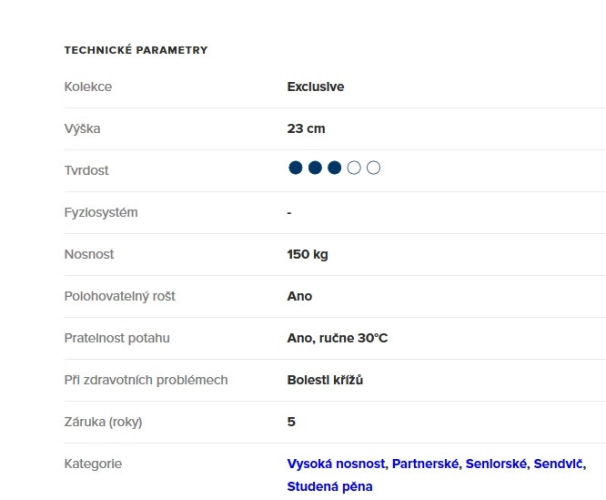606x500 pixels.
Task: Click the Záruka (roky) label
Action: 103,422
